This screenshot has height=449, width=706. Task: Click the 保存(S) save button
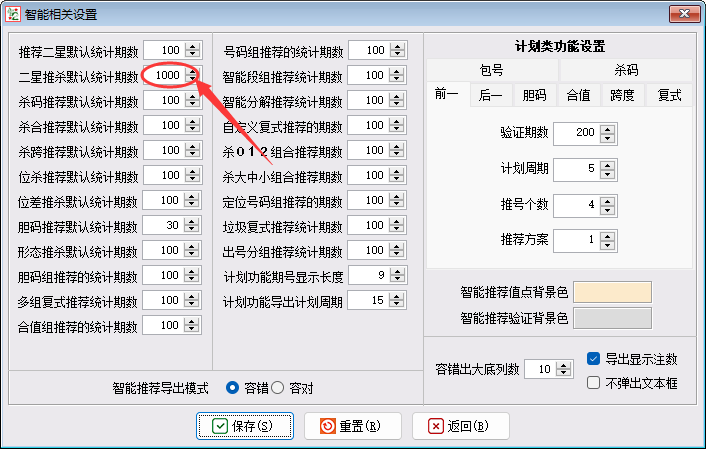click(245, 426)
